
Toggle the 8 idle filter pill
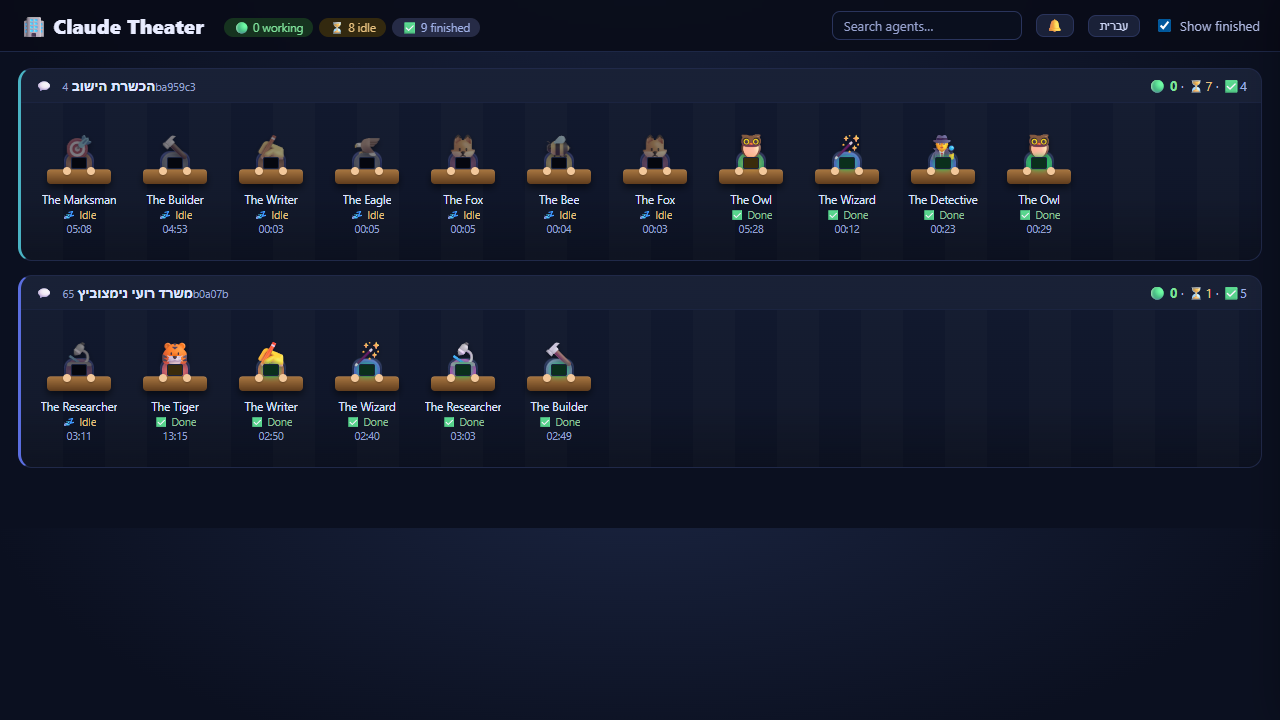353,28
